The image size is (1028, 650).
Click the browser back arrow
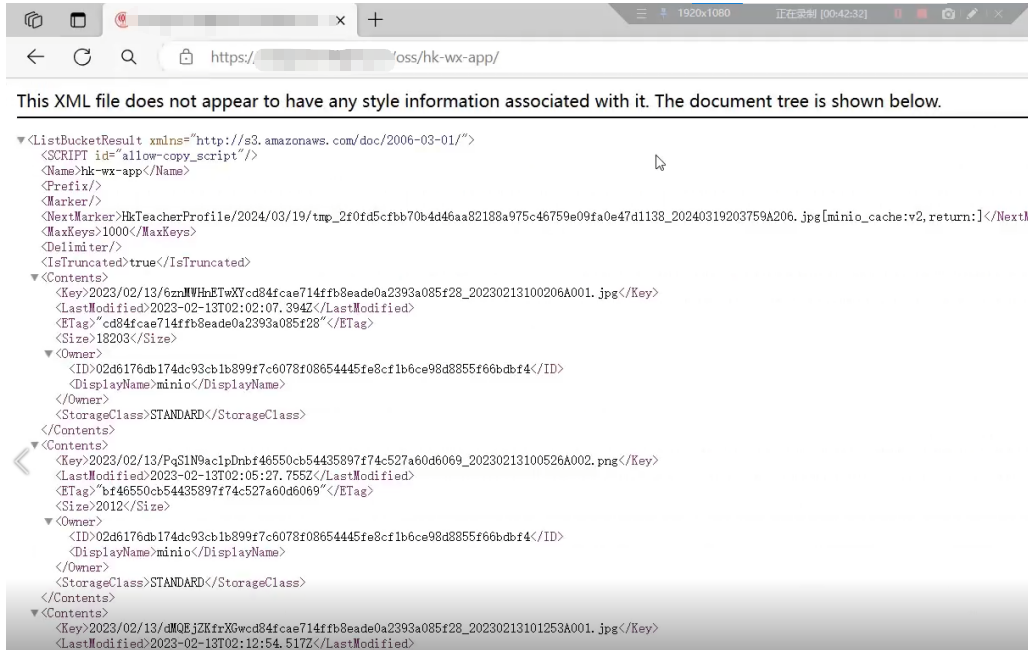(x=35, y=57)
